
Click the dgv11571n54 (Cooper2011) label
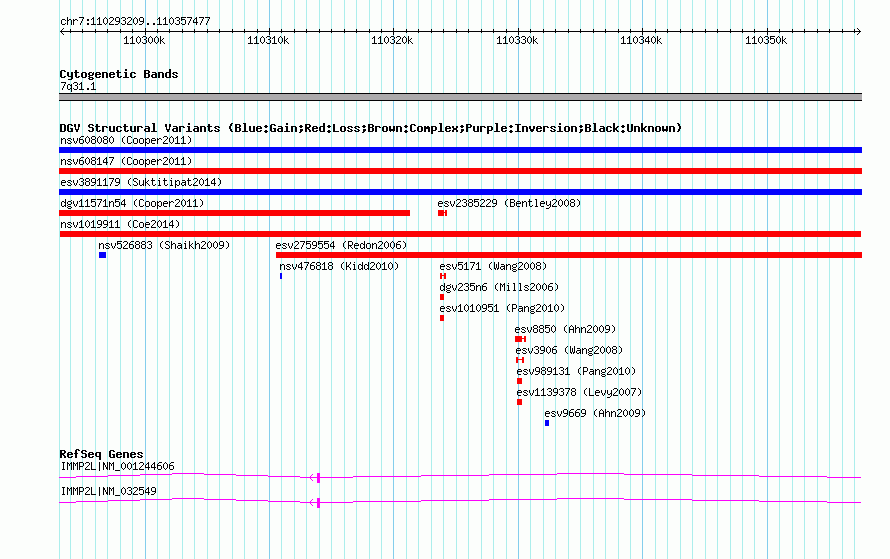[x=132, y=203]
